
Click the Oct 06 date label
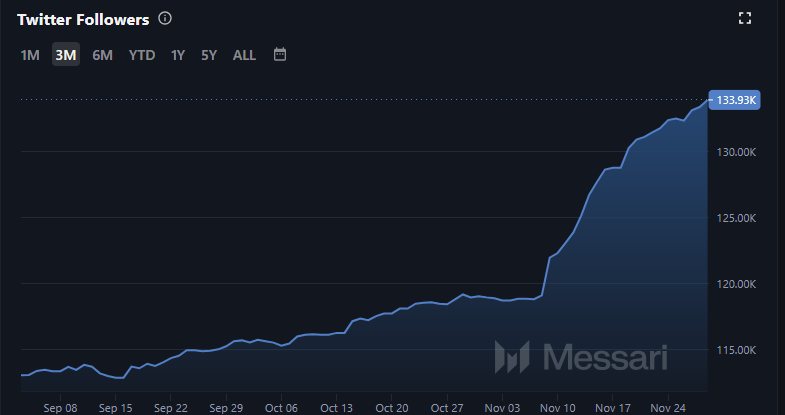pyautogui.click(x=281, y=408)
